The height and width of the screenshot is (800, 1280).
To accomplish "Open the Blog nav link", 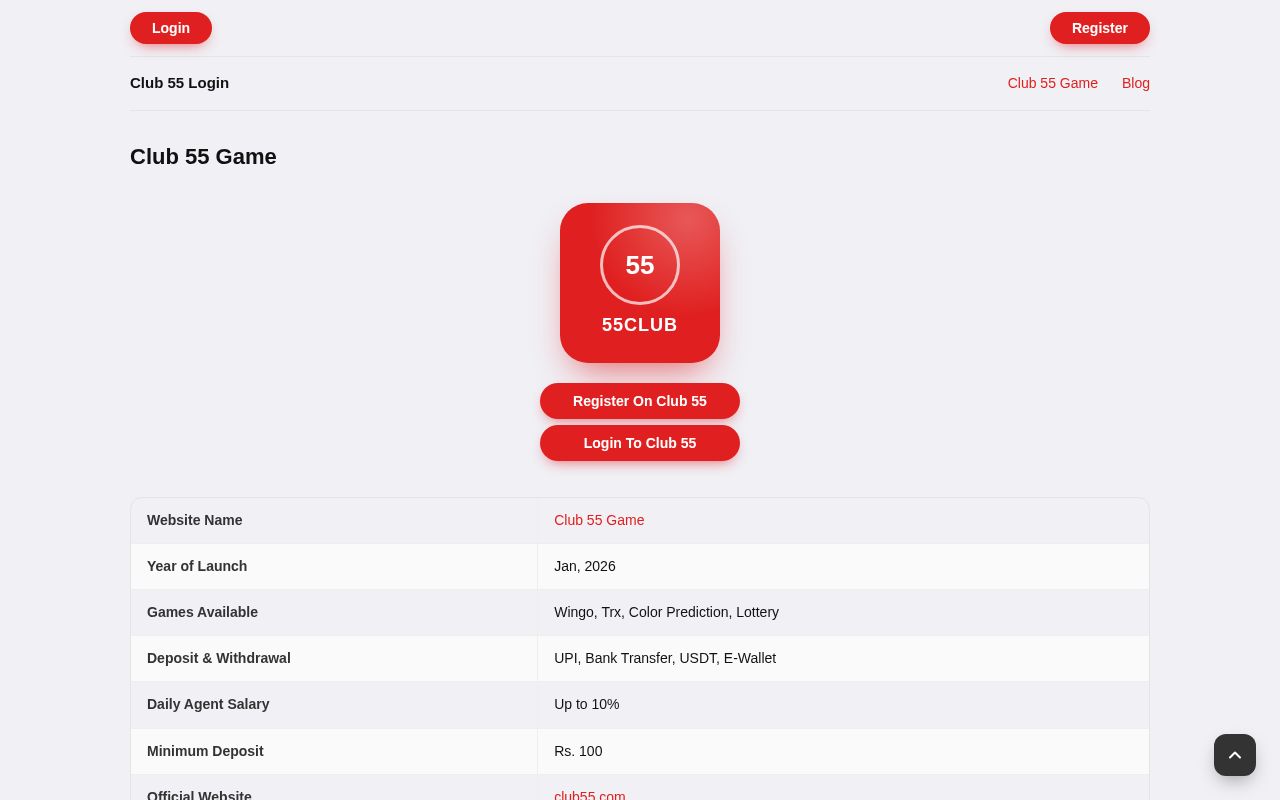I will coord(1136,83).
